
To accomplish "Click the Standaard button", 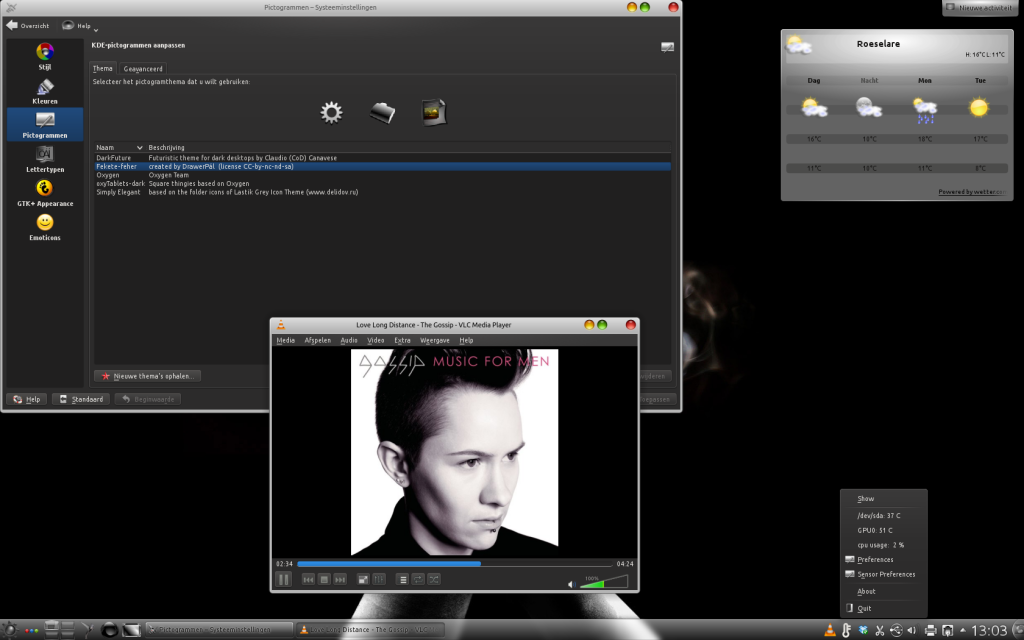I will (82, 399).
